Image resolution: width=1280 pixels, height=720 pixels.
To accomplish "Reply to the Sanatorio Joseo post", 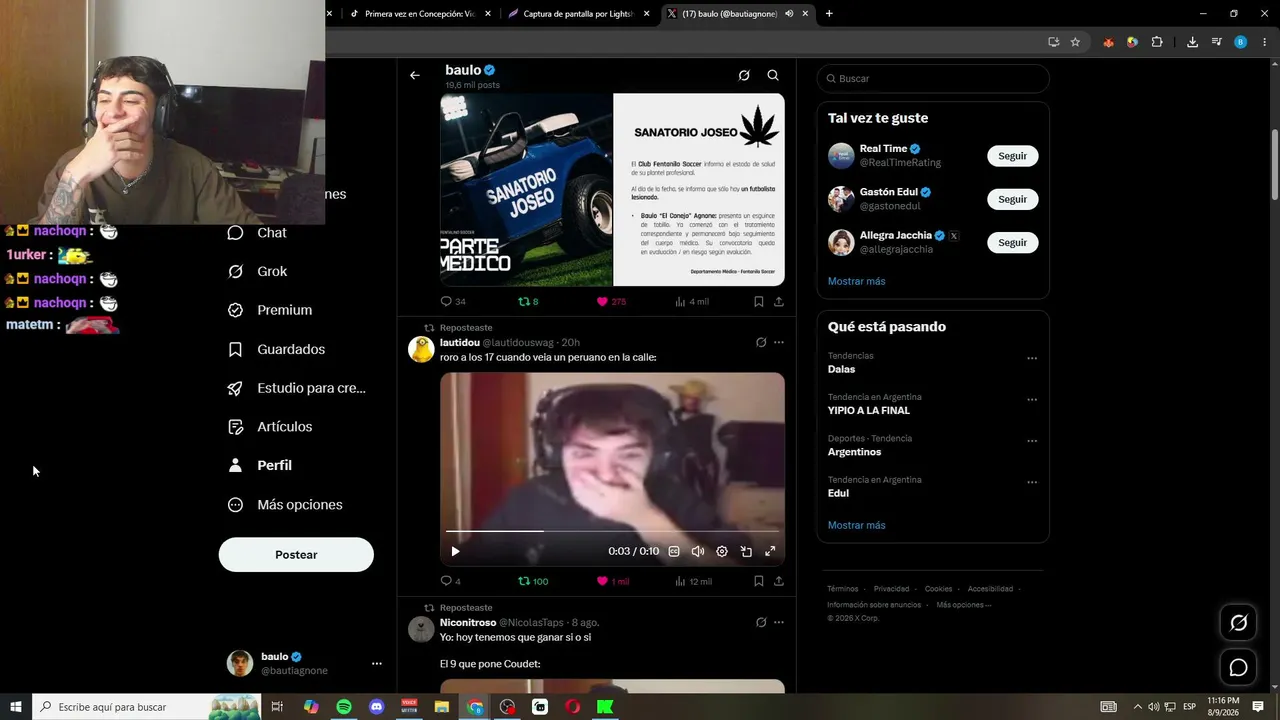I will point(453,301).
